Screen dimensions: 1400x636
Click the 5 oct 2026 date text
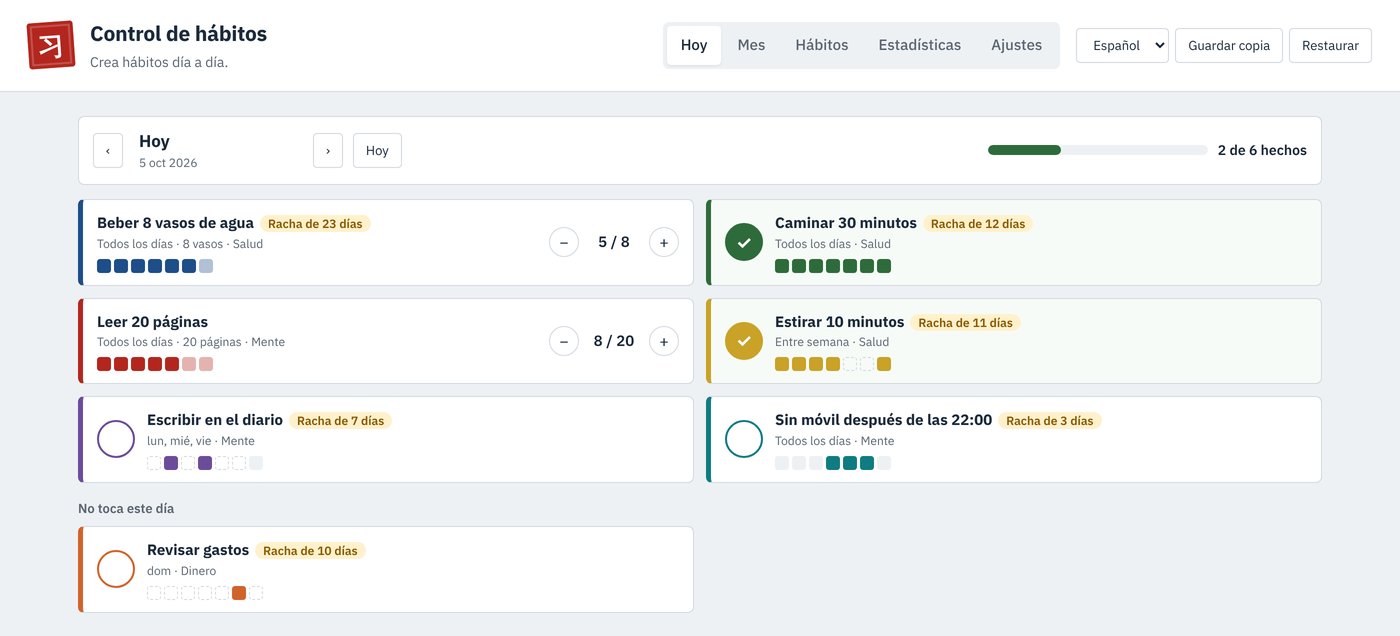[x=168, y=163]
